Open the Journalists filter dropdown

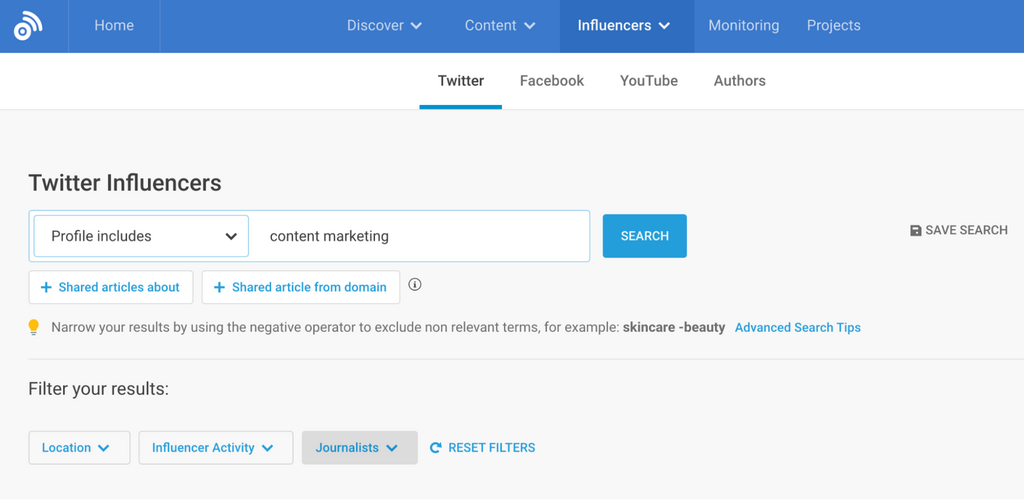click(x=359, y=448)
